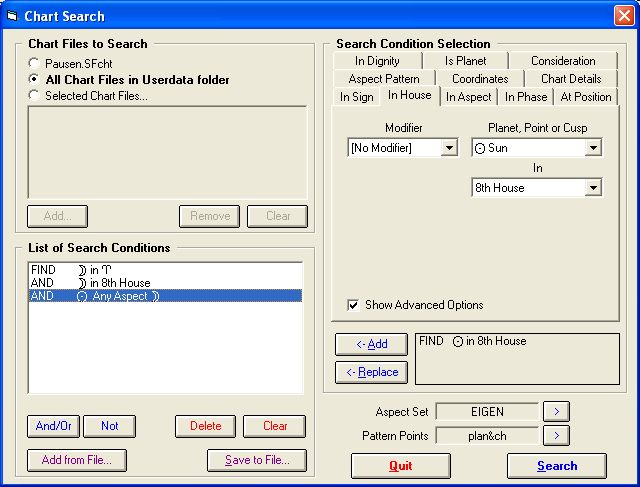Click Save to File button
Viewport: 640px width, 487px height.
[x=256, y=460]
